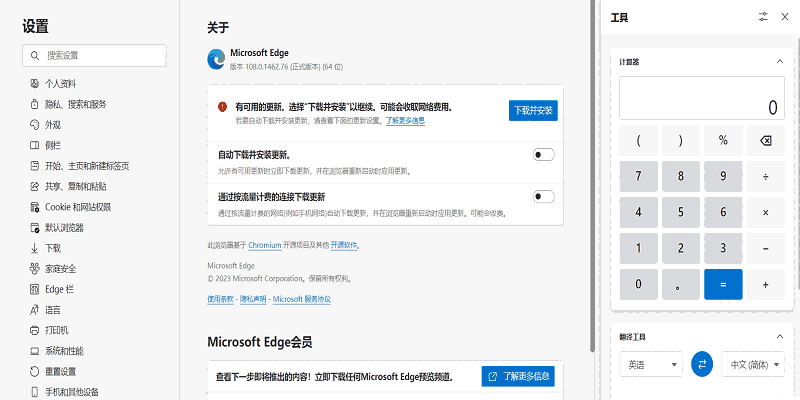Open the Chromium link
800x400 pixels.
265,245
